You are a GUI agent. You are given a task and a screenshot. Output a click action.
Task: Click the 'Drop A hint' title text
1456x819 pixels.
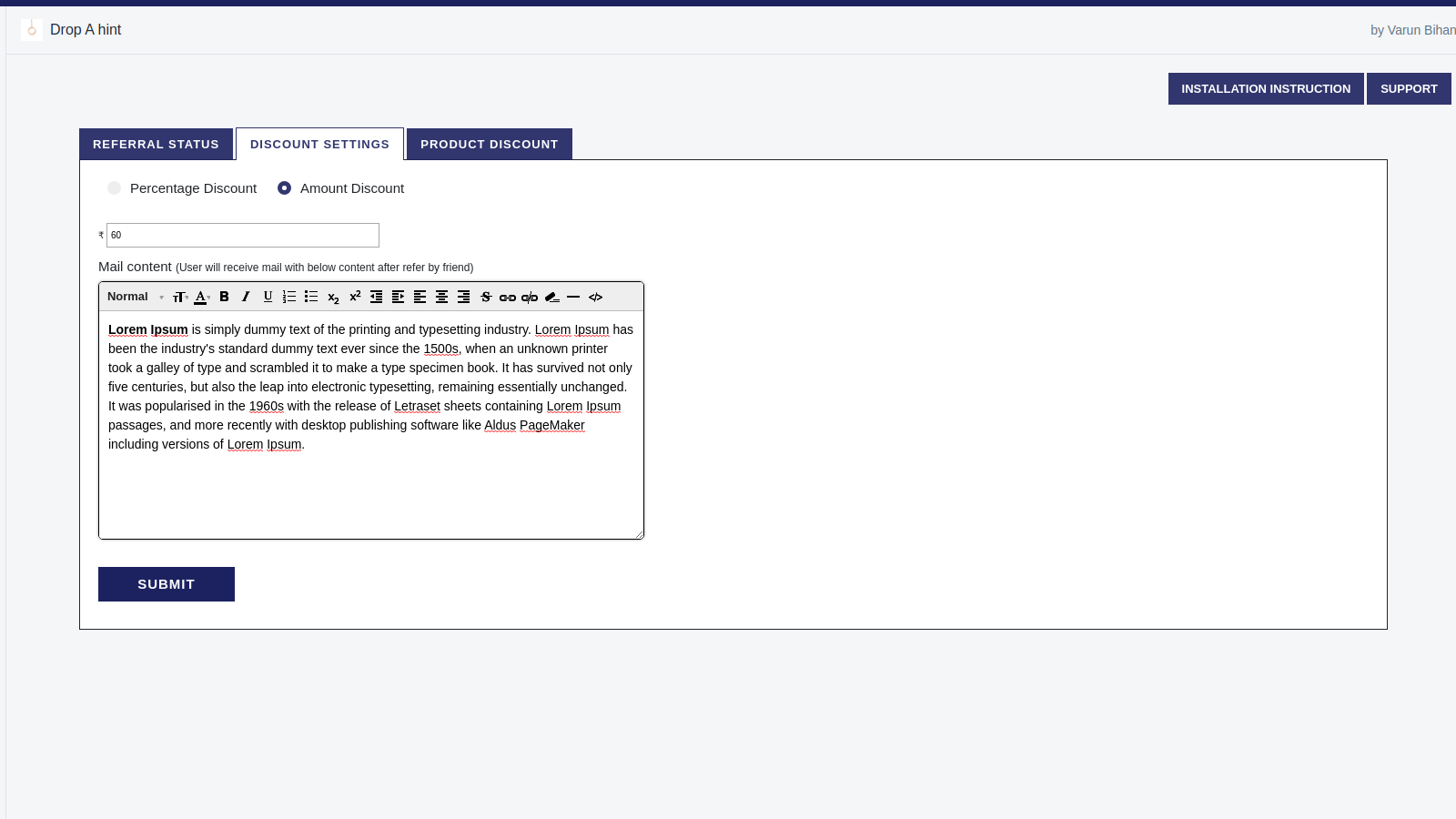(x=86, y=29)
